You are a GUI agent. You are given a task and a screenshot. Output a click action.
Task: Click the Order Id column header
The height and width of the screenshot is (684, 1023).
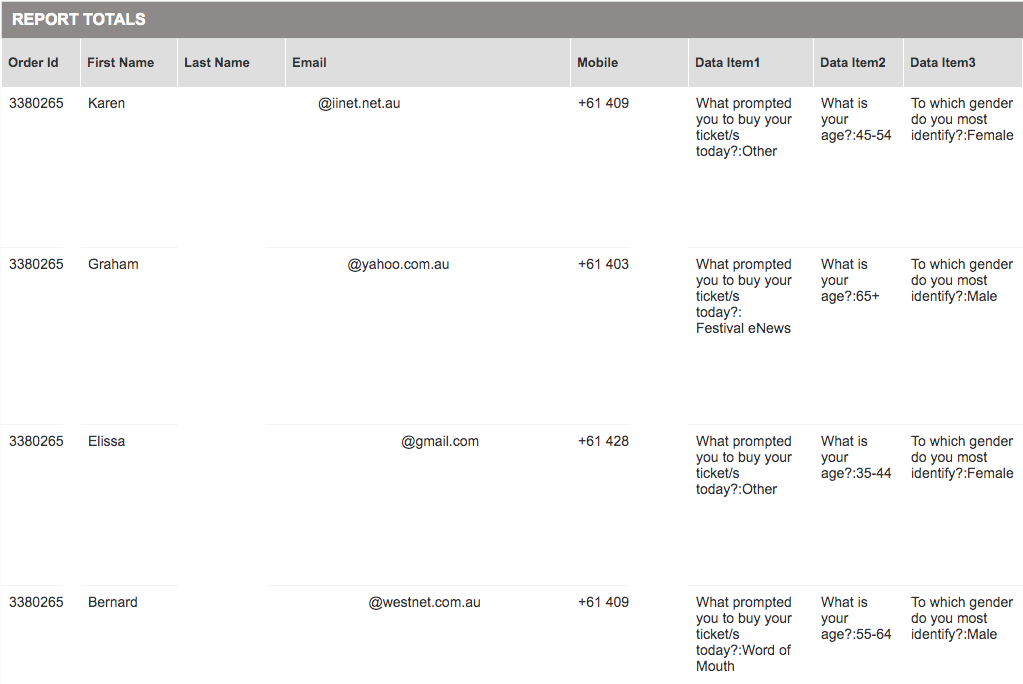pos(40,63)
